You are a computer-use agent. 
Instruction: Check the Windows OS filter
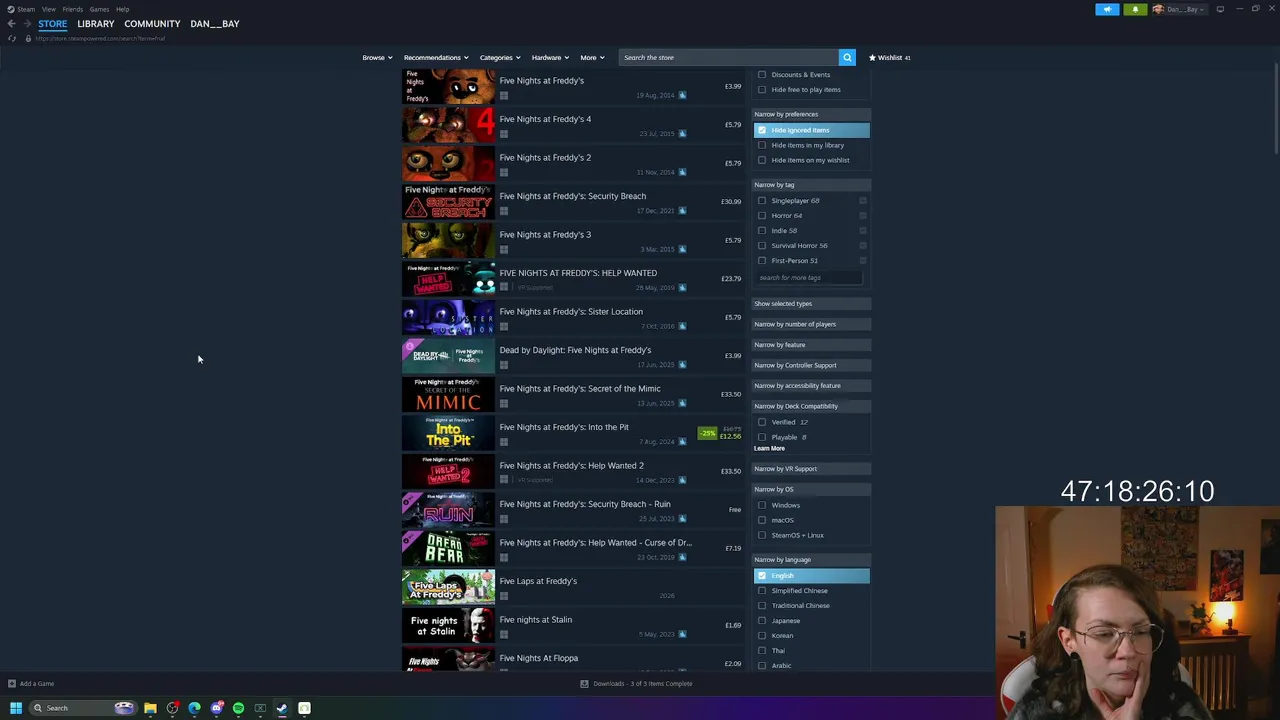pyautogui.click(x=762, y=505)
